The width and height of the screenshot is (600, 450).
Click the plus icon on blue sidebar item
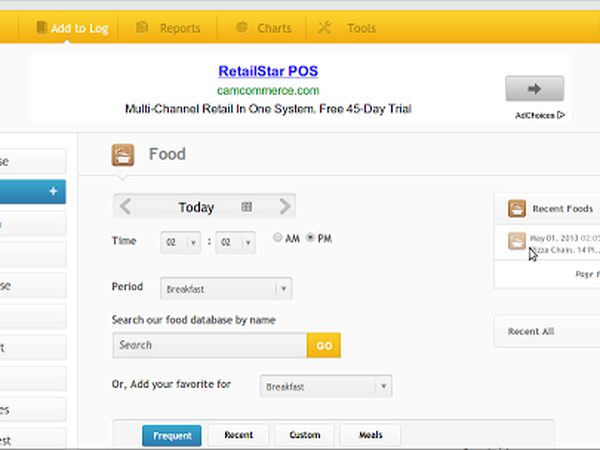click(53, 191)
